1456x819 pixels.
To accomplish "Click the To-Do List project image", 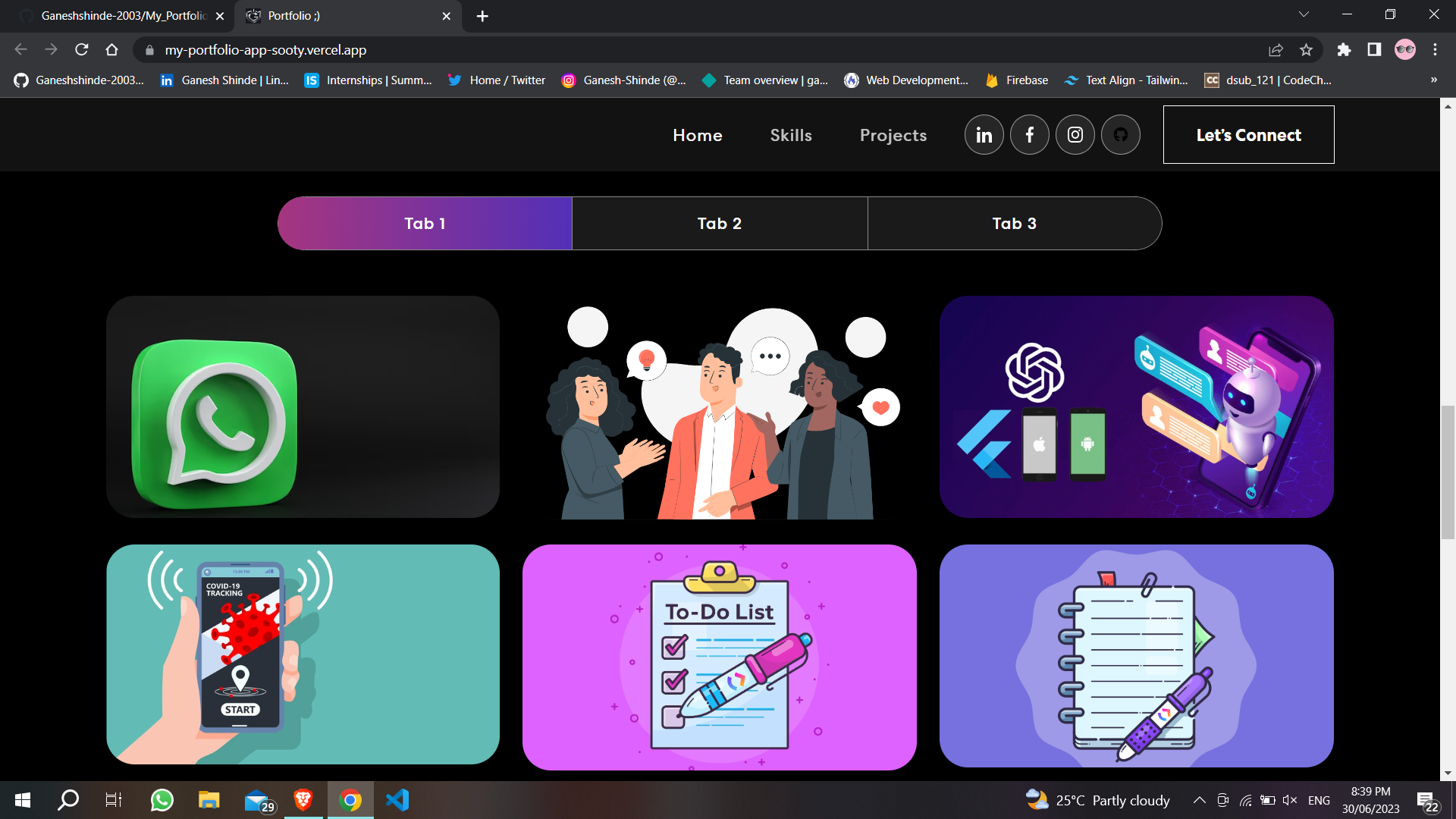I will (x=719, y=656).
